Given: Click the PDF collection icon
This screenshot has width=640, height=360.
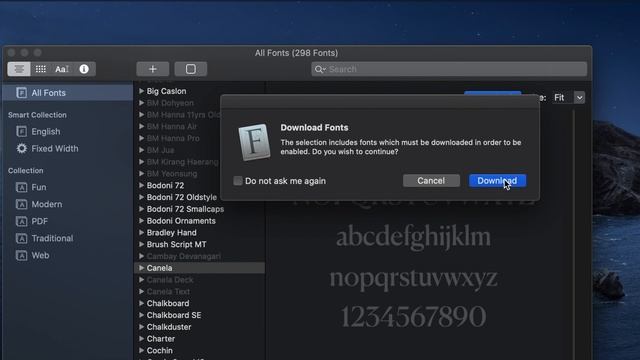Looking at the screenshot, I should (x=21, y=221).
